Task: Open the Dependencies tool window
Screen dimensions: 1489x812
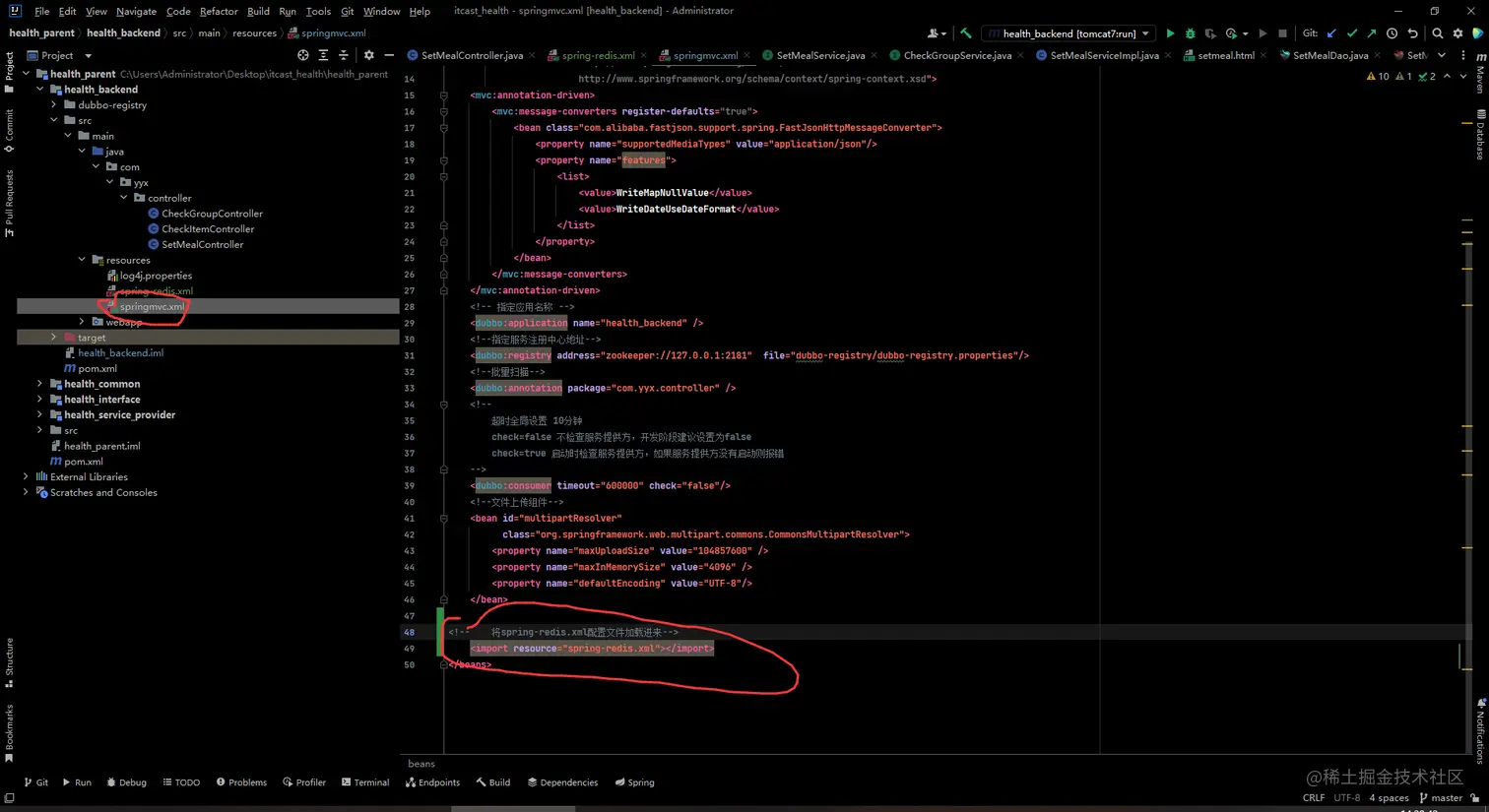Action: [562, 782]
